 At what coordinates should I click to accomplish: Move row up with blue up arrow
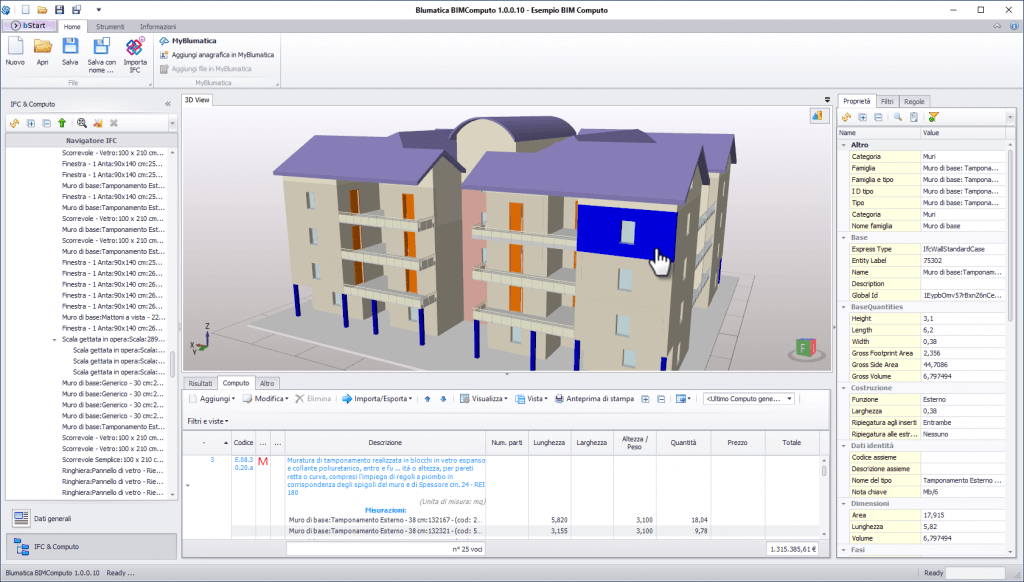[427, 399]
